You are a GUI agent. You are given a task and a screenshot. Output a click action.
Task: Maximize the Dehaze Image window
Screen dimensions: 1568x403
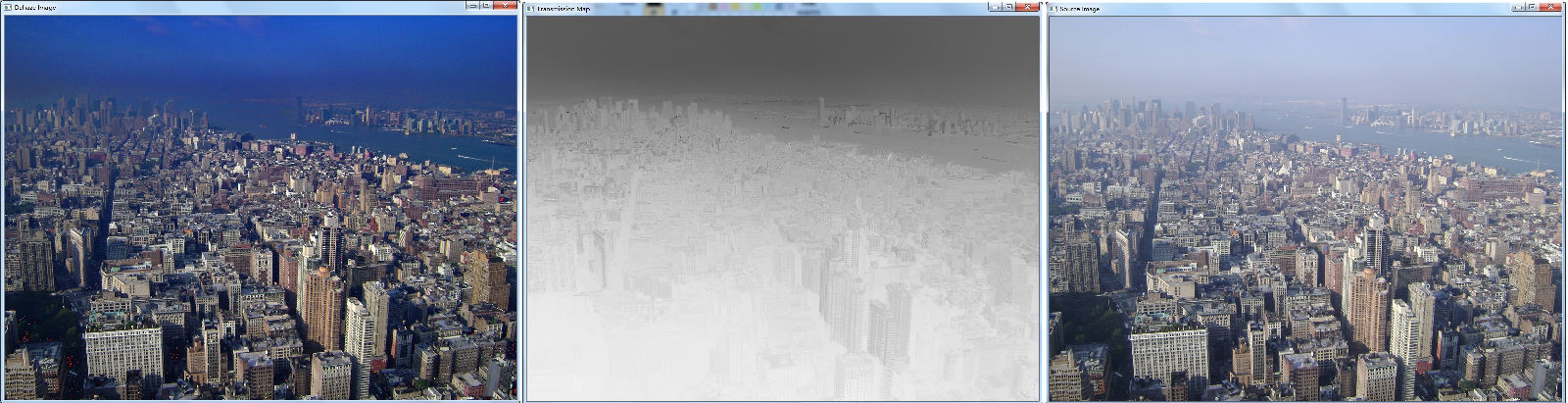[486, 6]
